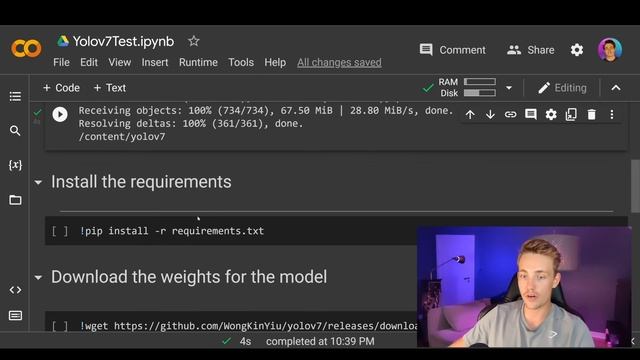
Task: Add a comment to the cell
Action: tap(531, 114)
